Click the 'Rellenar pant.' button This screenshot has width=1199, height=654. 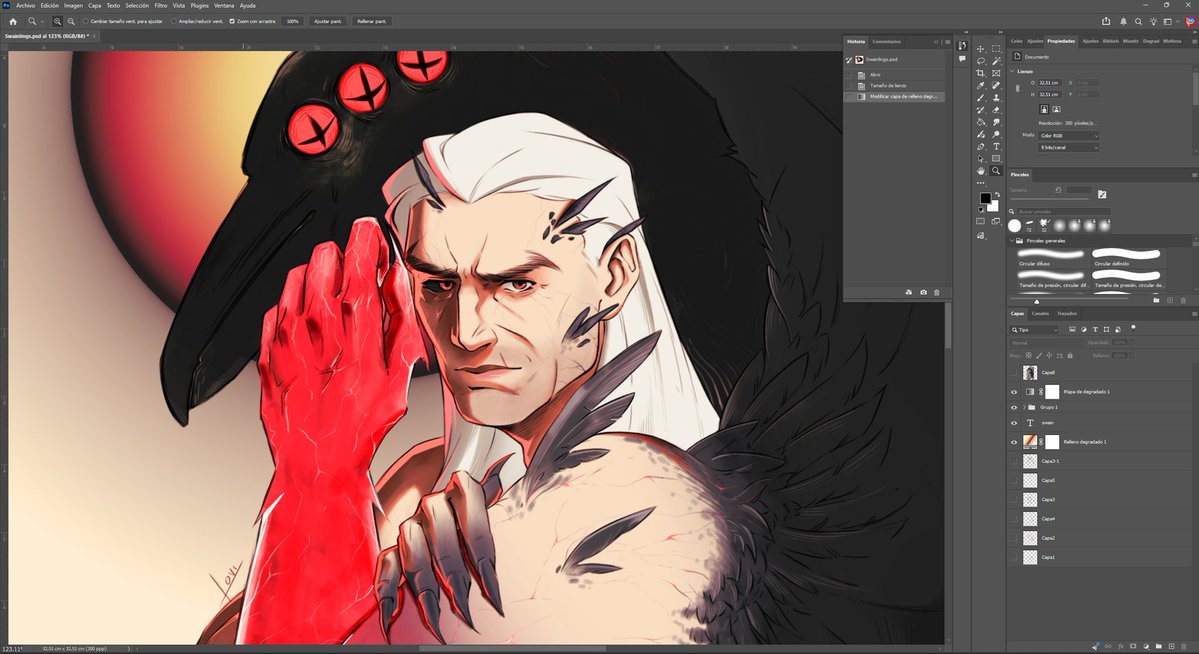[372, 21]
